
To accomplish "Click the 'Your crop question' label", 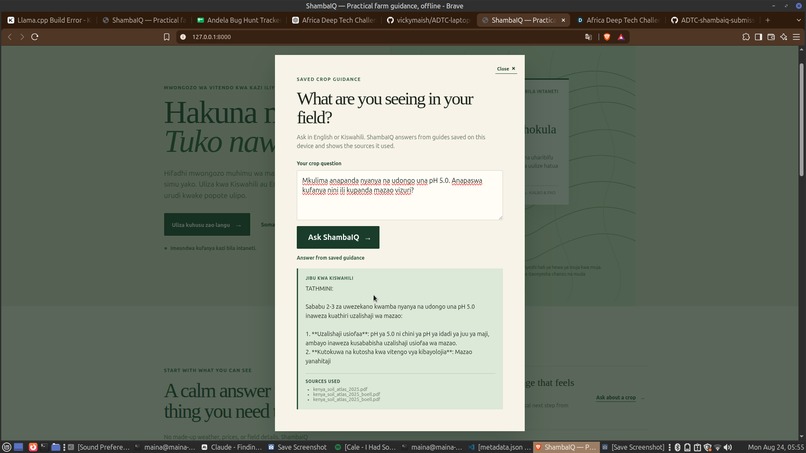I will [319, 164].
